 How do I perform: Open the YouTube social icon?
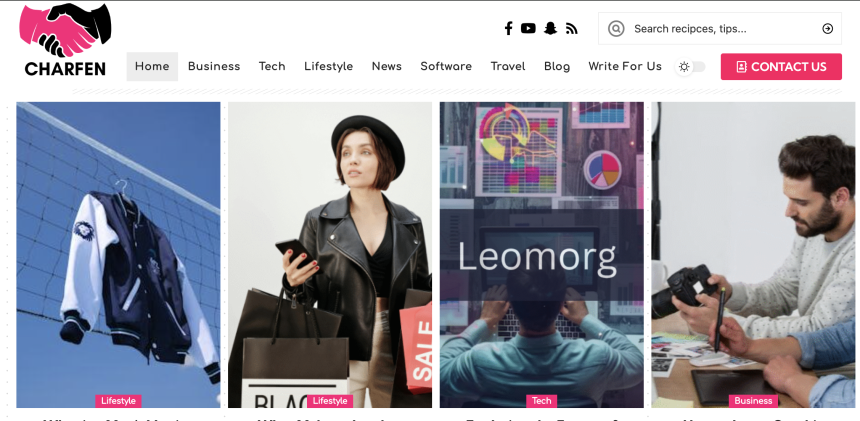tap(528, 29)
